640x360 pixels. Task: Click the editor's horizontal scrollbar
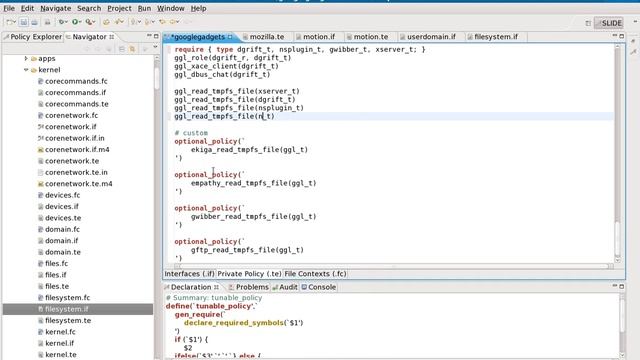[394, 266]
